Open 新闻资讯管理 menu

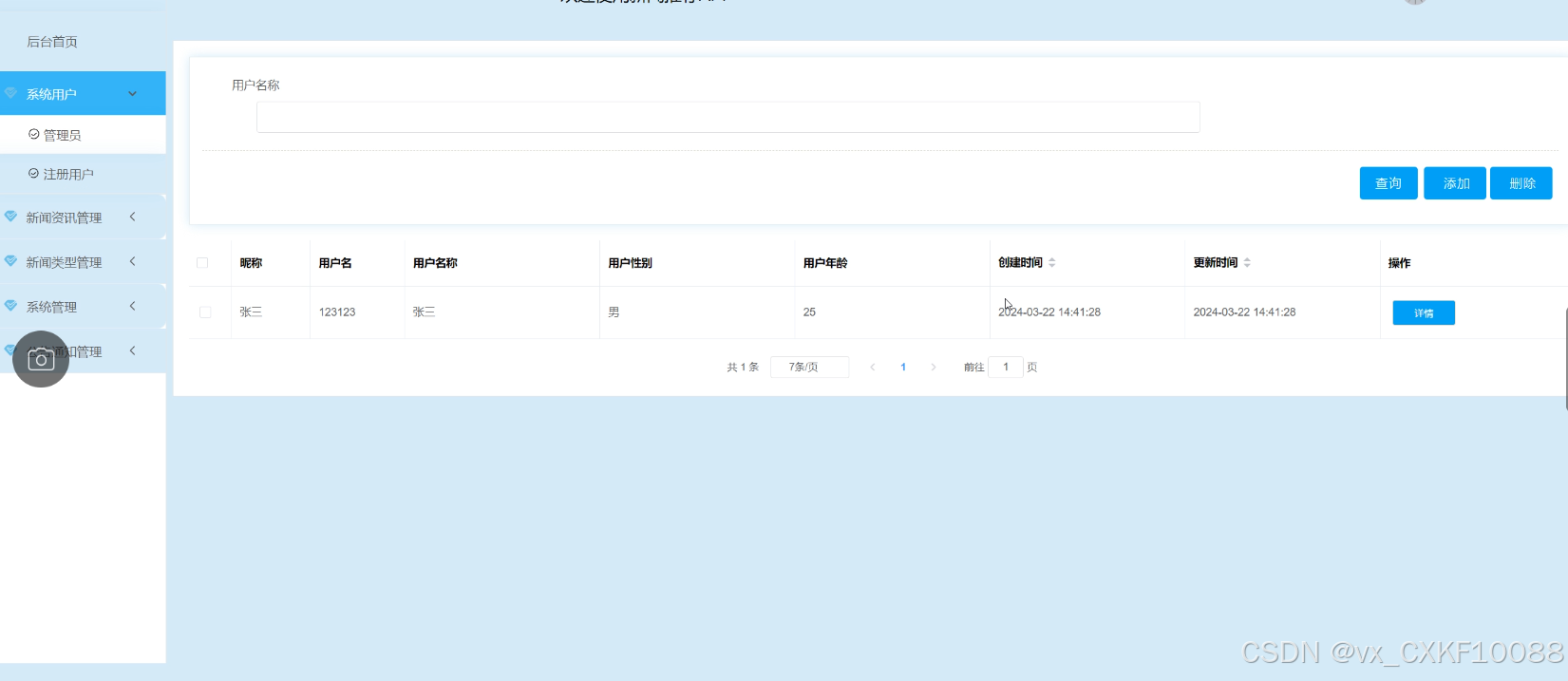click(x=83, y=218)
